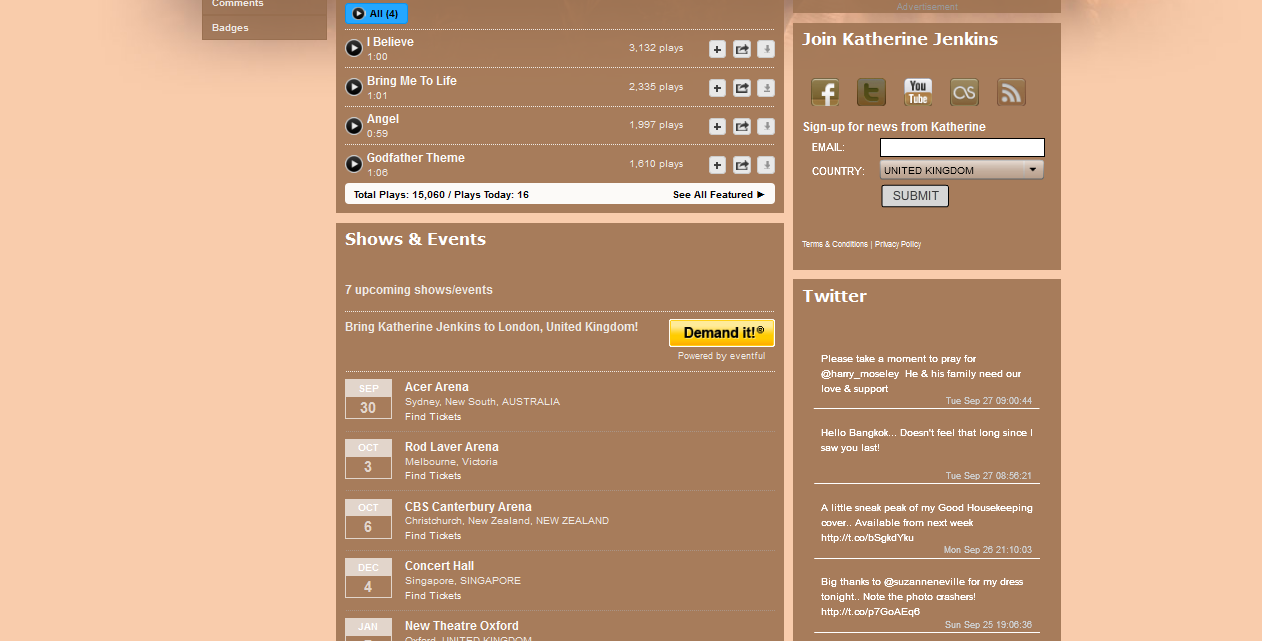The image size is (1262, 641).
Task: Click the SEP 30 date badge
Action: (x=368, y=399)
